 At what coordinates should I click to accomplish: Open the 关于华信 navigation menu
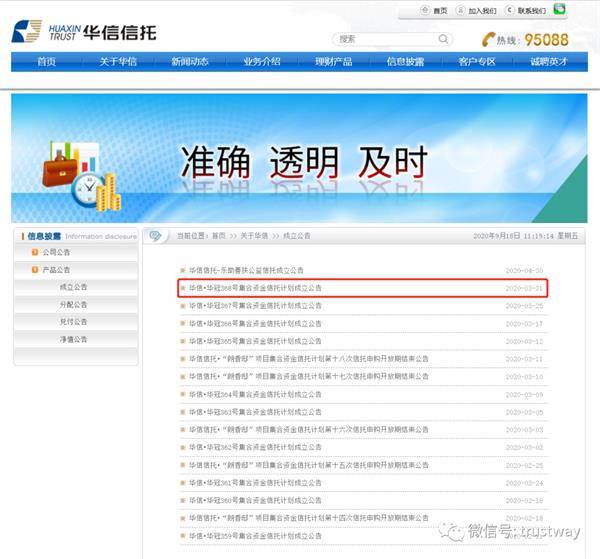(x=118, y=62)
